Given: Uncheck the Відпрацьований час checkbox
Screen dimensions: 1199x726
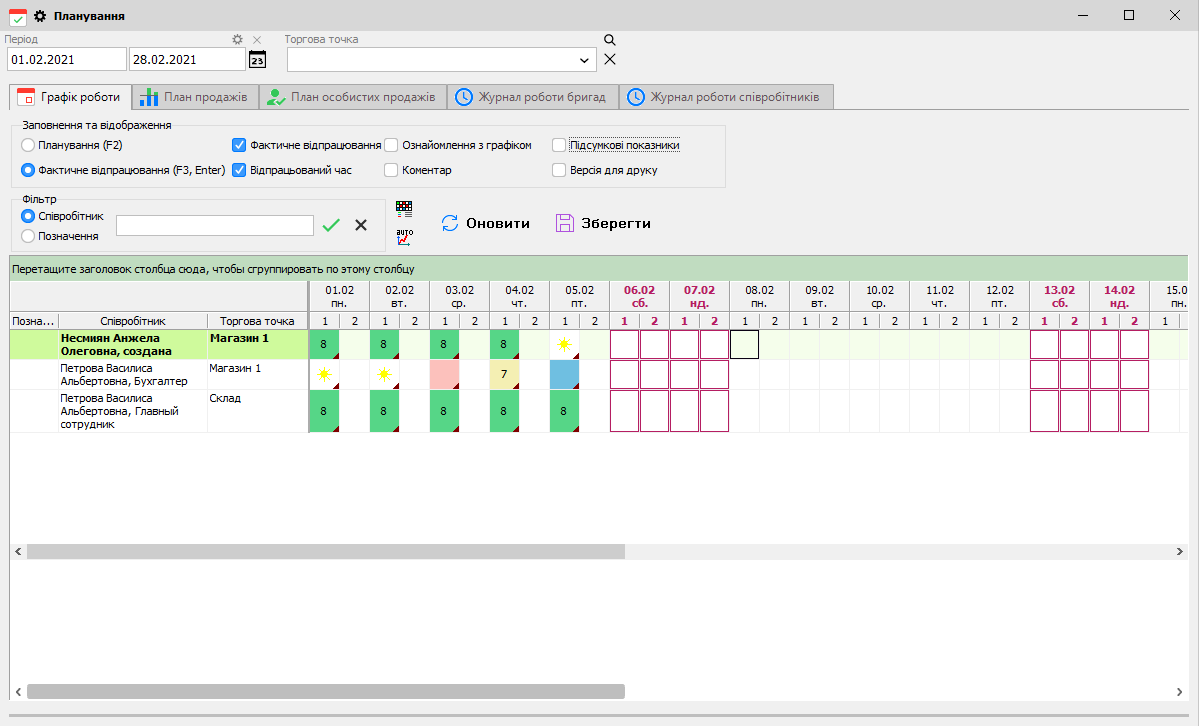Looking at the screenshot, I should [239, 170].
